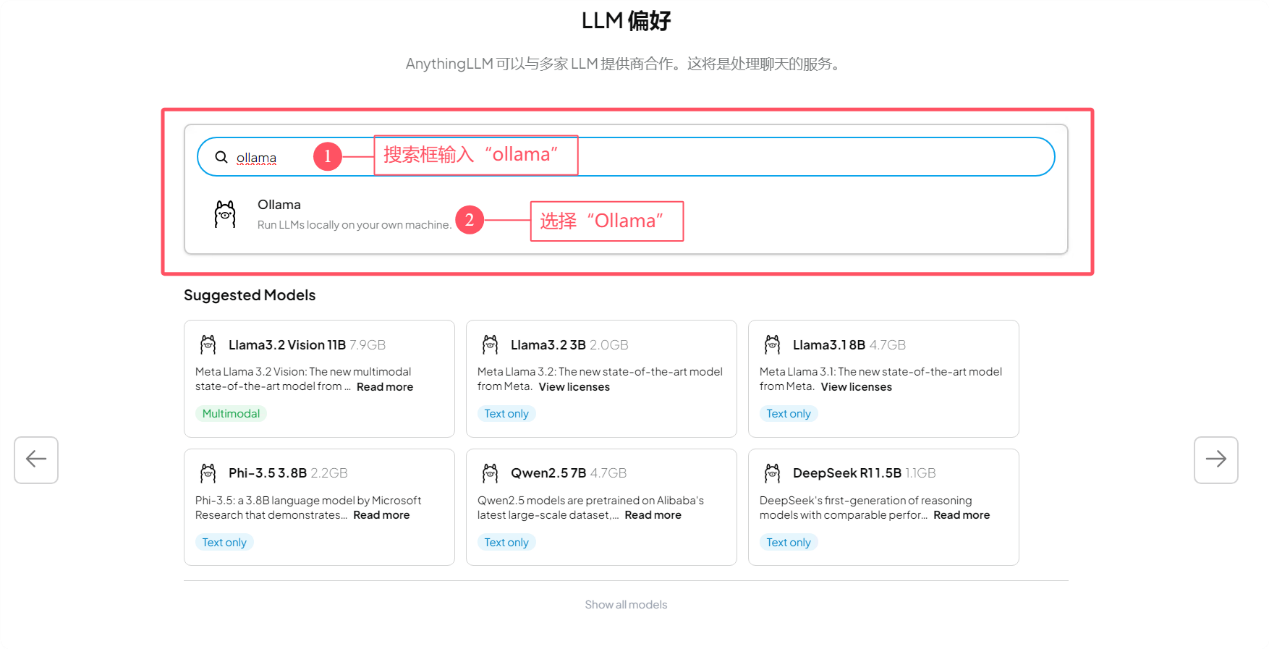Open Read more for Phi-3.5
The height and width of the screenshot is (649, 1269).
click(x=381, y=515)
